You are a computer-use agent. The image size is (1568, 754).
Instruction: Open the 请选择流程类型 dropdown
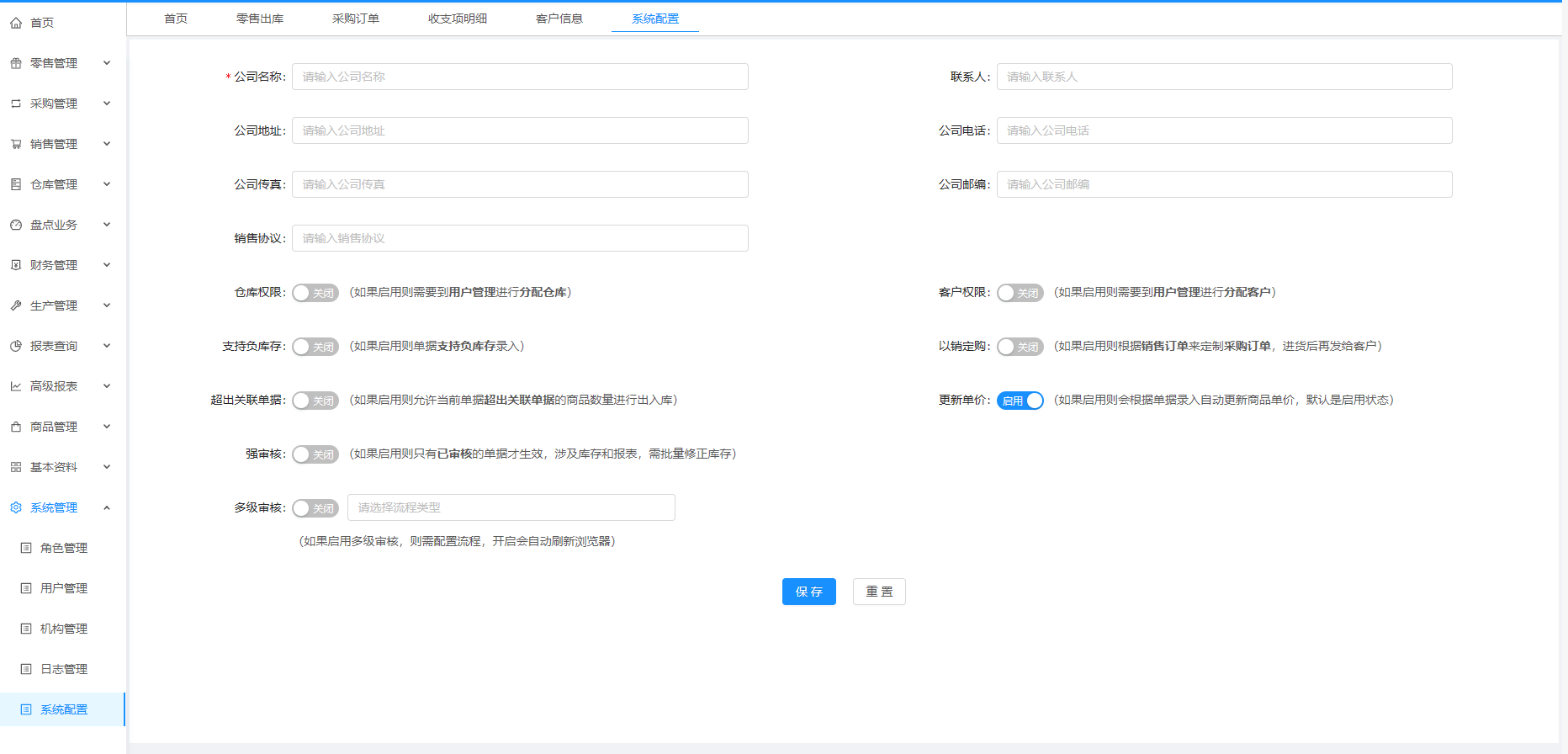pos(511,507)
